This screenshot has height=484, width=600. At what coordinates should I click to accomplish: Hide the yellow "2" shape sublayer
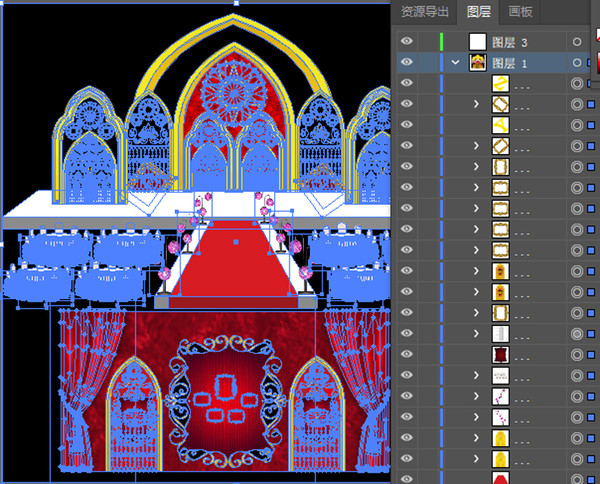(x=407, y=83)
